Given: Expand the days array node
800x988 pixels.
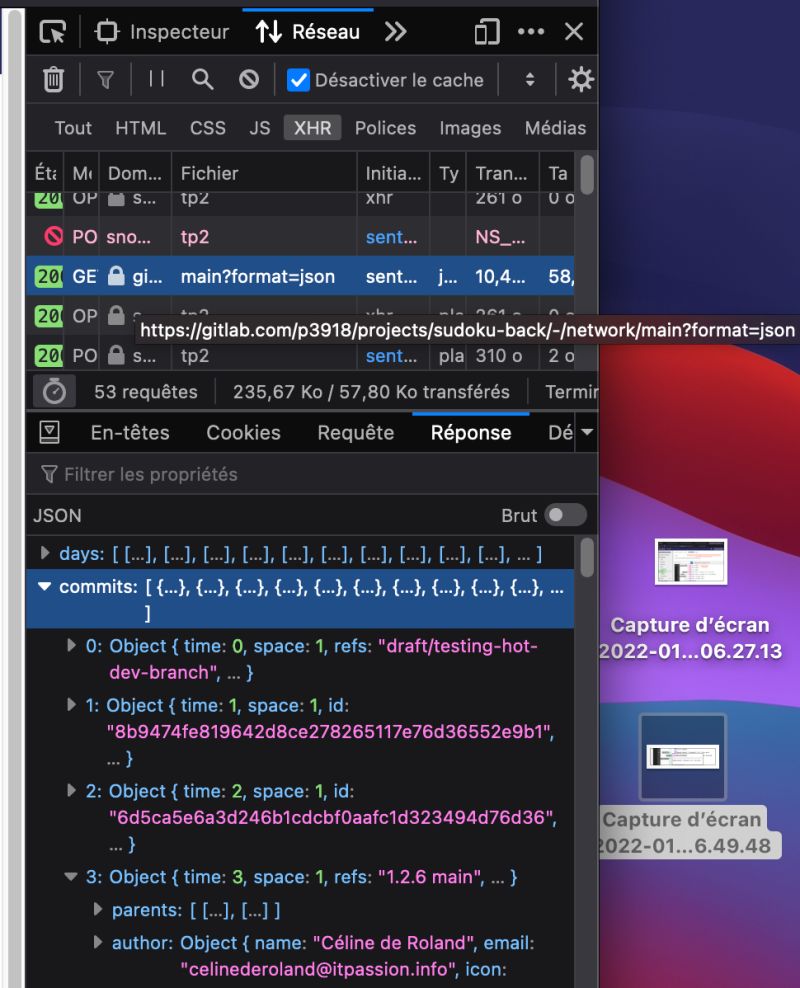Looking at the screenshot, I should pos(44,553).
